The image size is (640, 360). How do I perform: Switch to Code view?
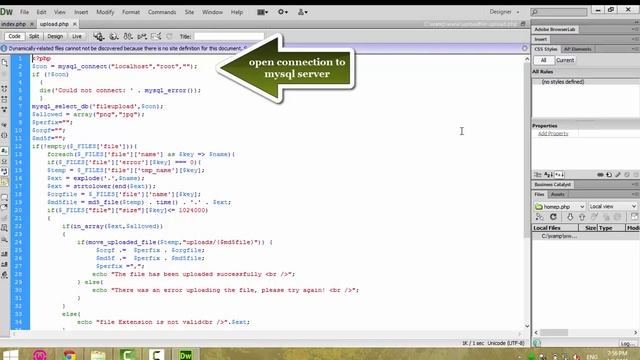click(14, 36)
